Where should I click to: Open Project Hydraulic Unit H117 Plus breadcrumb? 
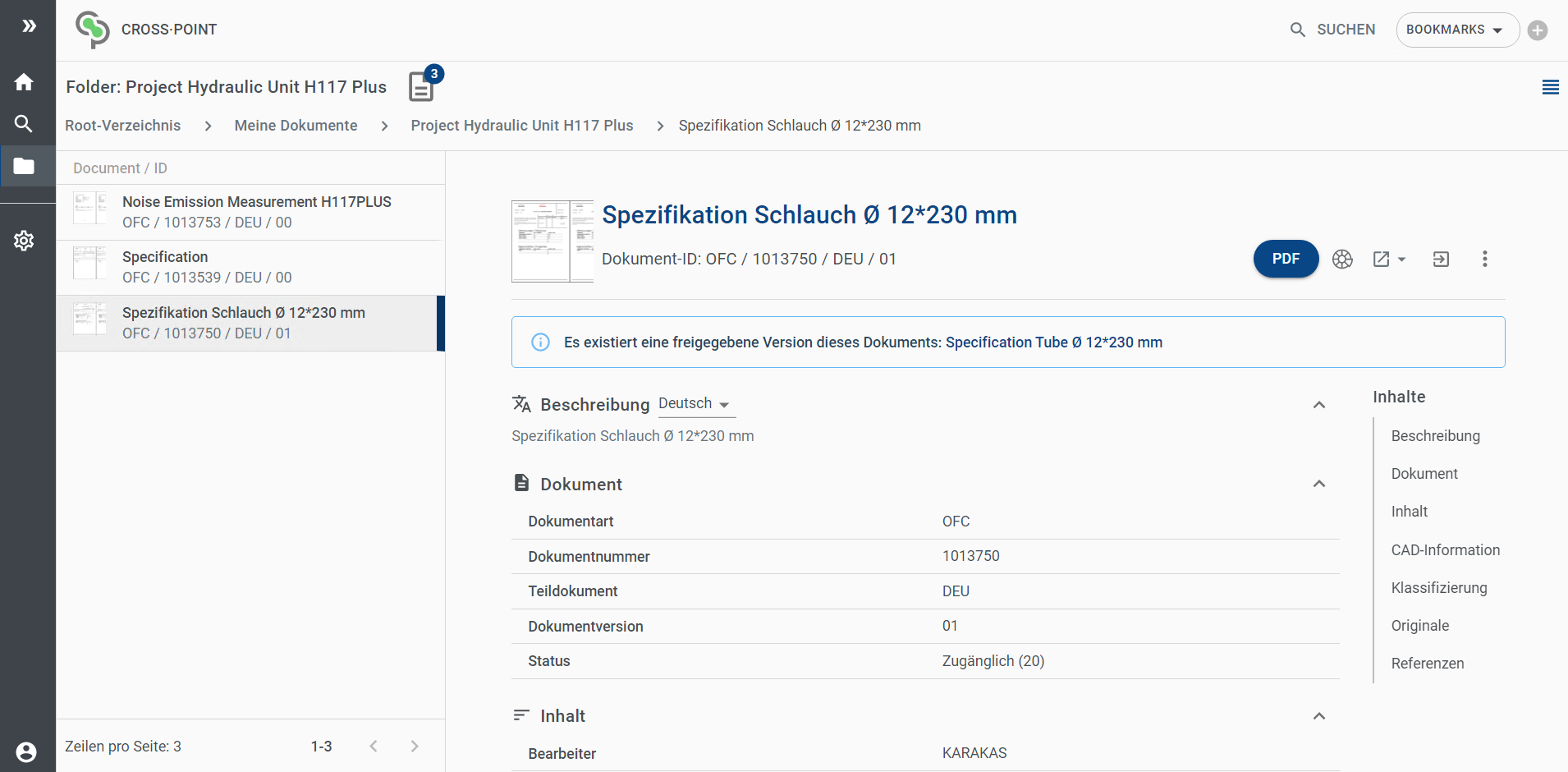tap(521, 126)
